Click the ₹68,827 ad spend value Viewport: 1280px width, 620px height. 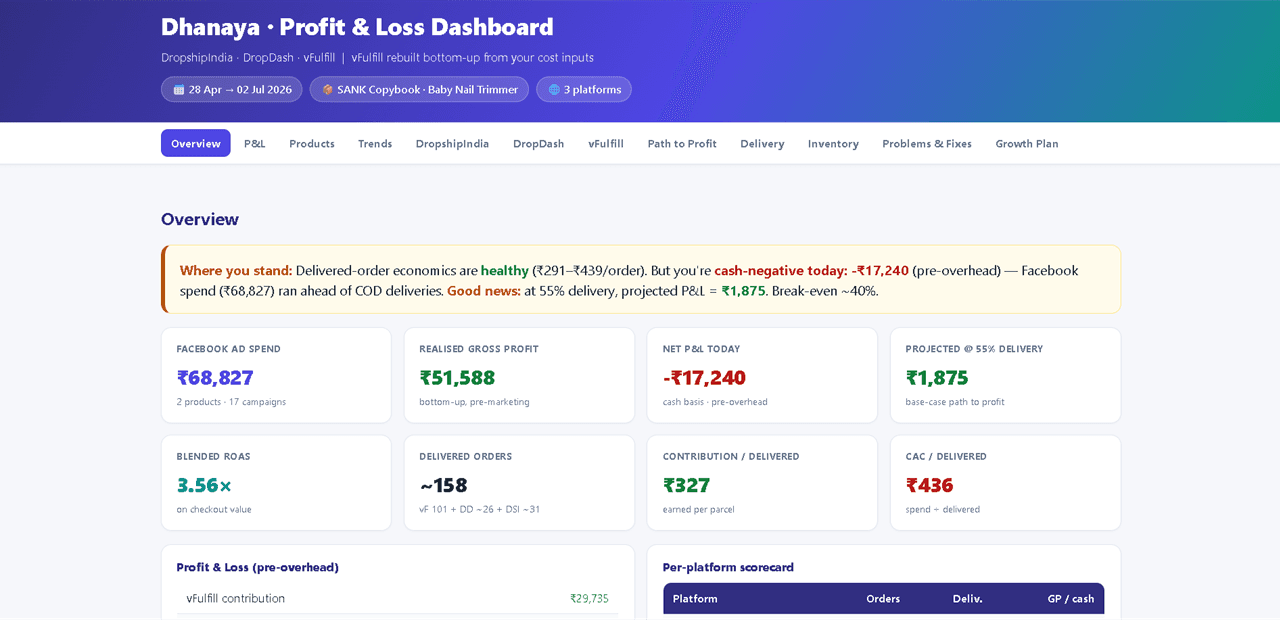point(215,378)
